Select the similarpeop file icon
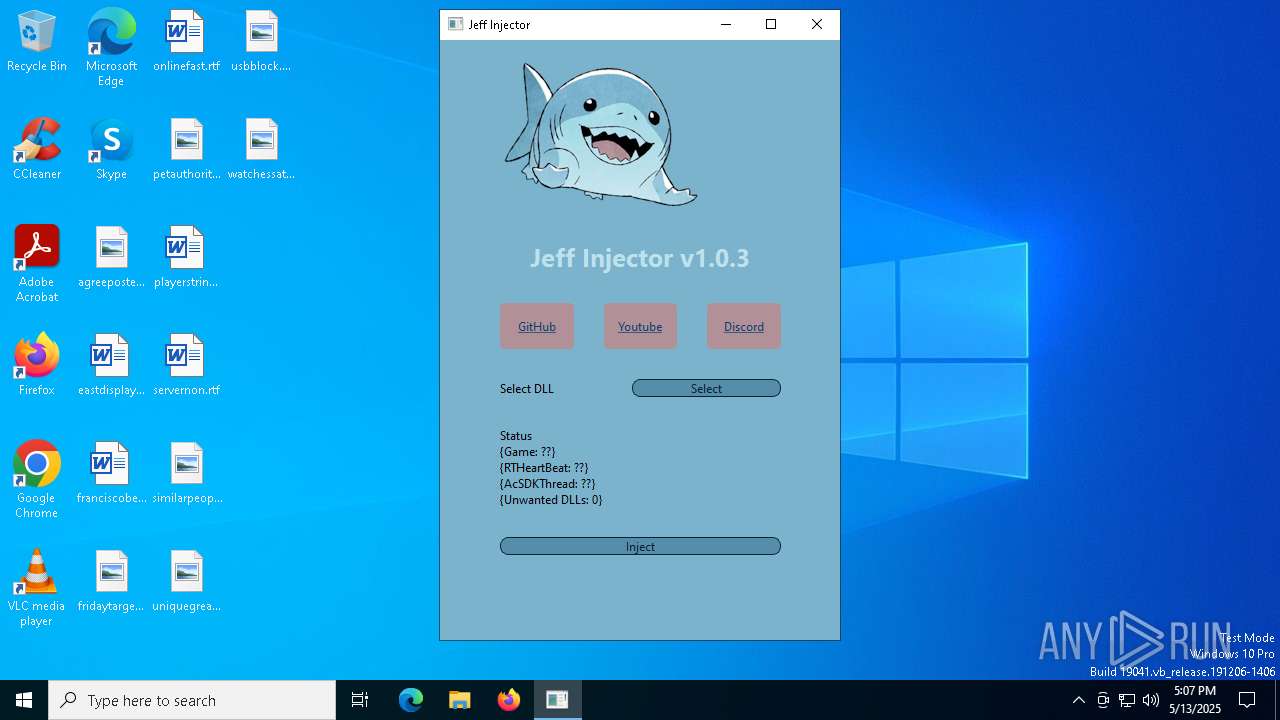Screen dimensions: 1280x720 186,474
